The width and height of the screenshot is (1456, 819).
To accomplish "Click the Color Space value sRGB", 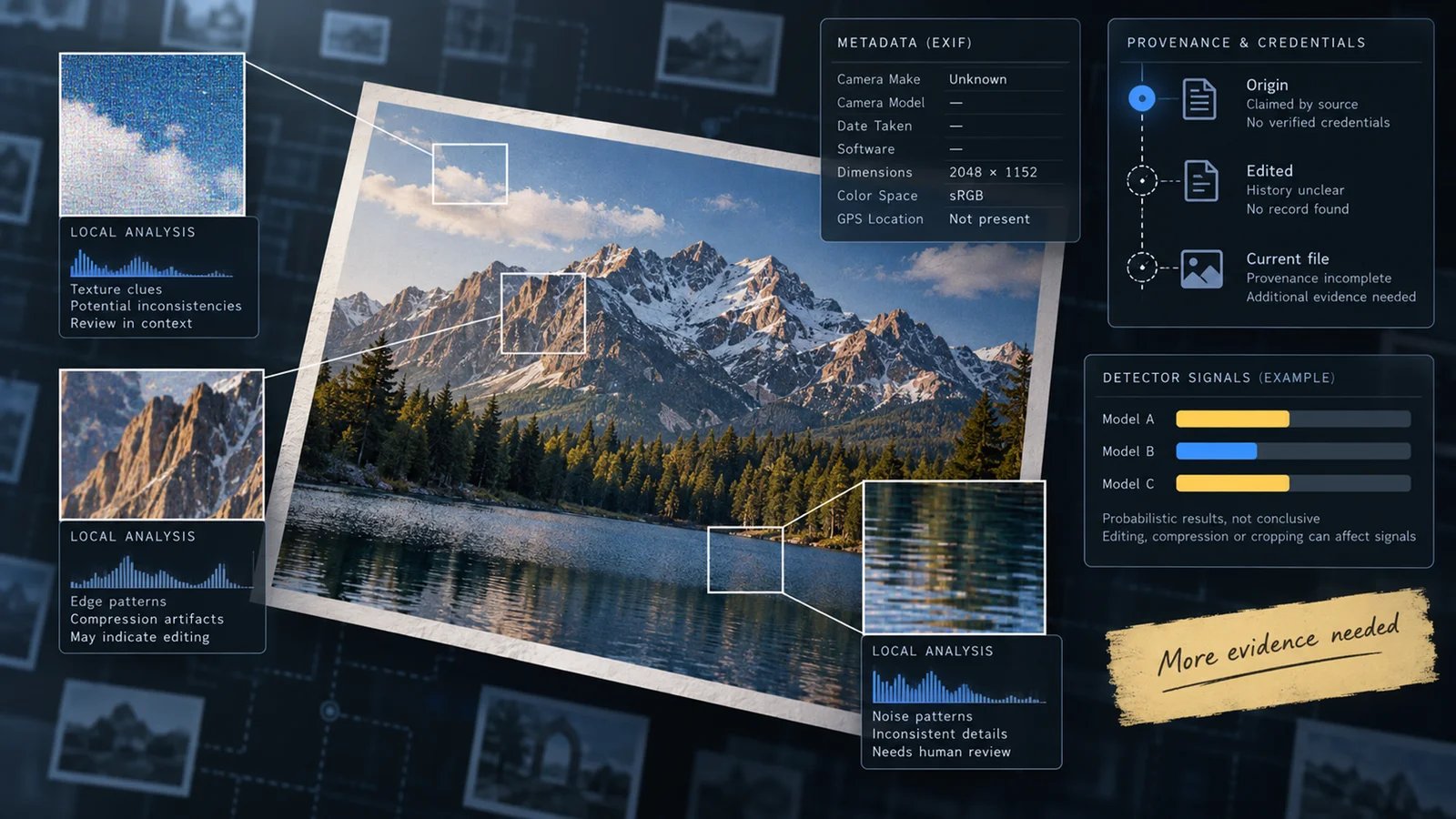I will [x=966, y=196].
